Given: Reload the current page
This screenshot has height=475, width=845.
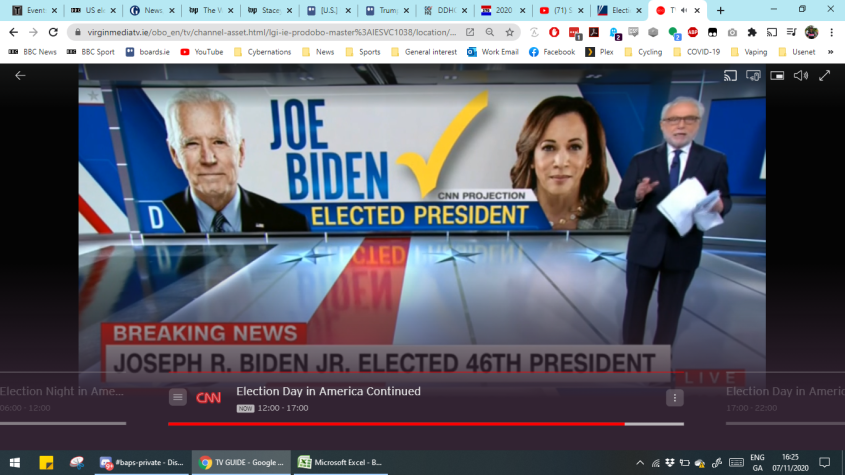Looking at the screenshot, I should [x=53, y=32].
